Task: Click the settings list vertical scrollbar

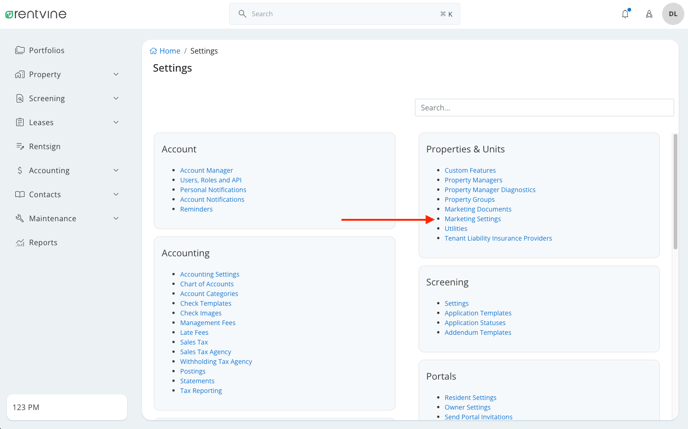Action: tap(675, 192)
